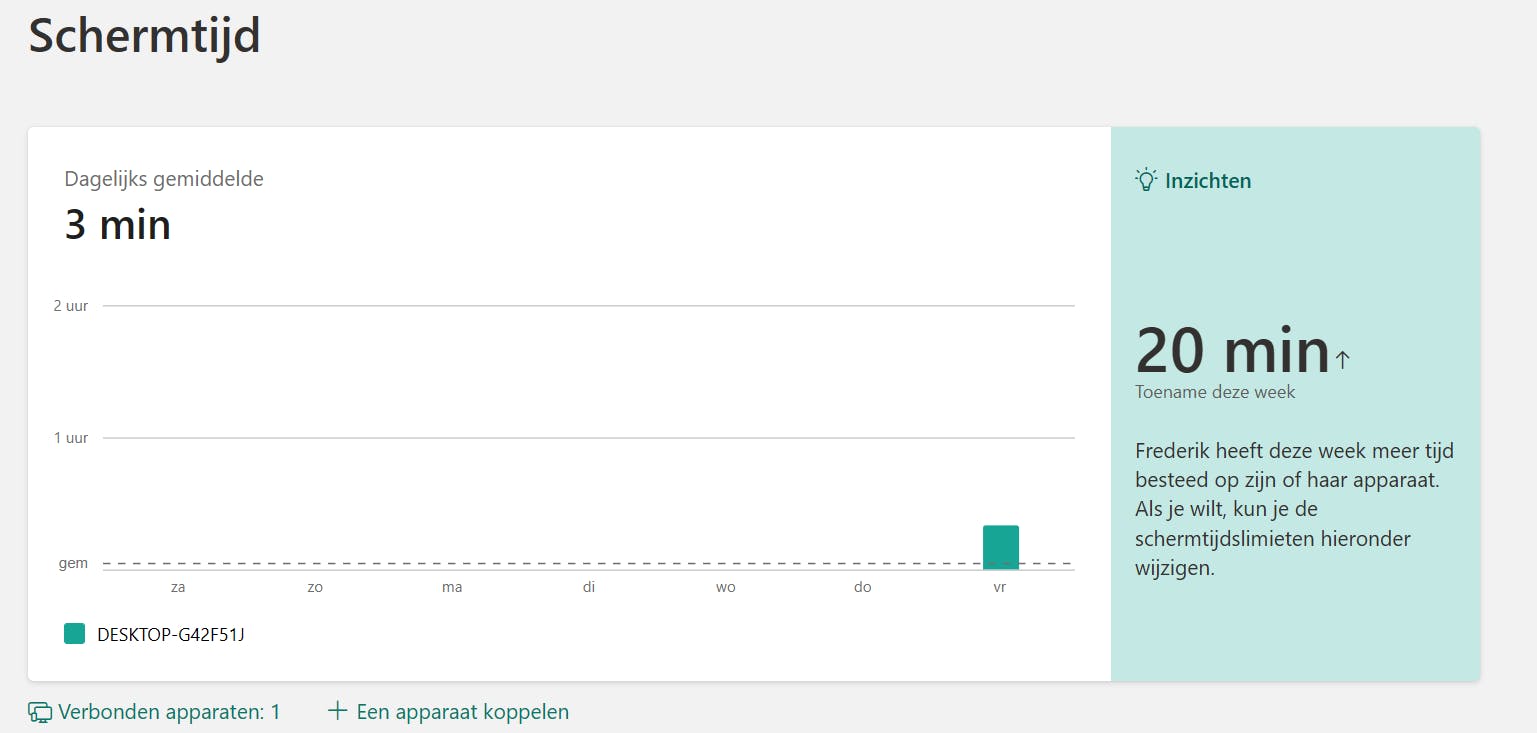The image size is (1537, 733).
Task: Click the connected devices monitor icon
Action: (x=40, y=712)
